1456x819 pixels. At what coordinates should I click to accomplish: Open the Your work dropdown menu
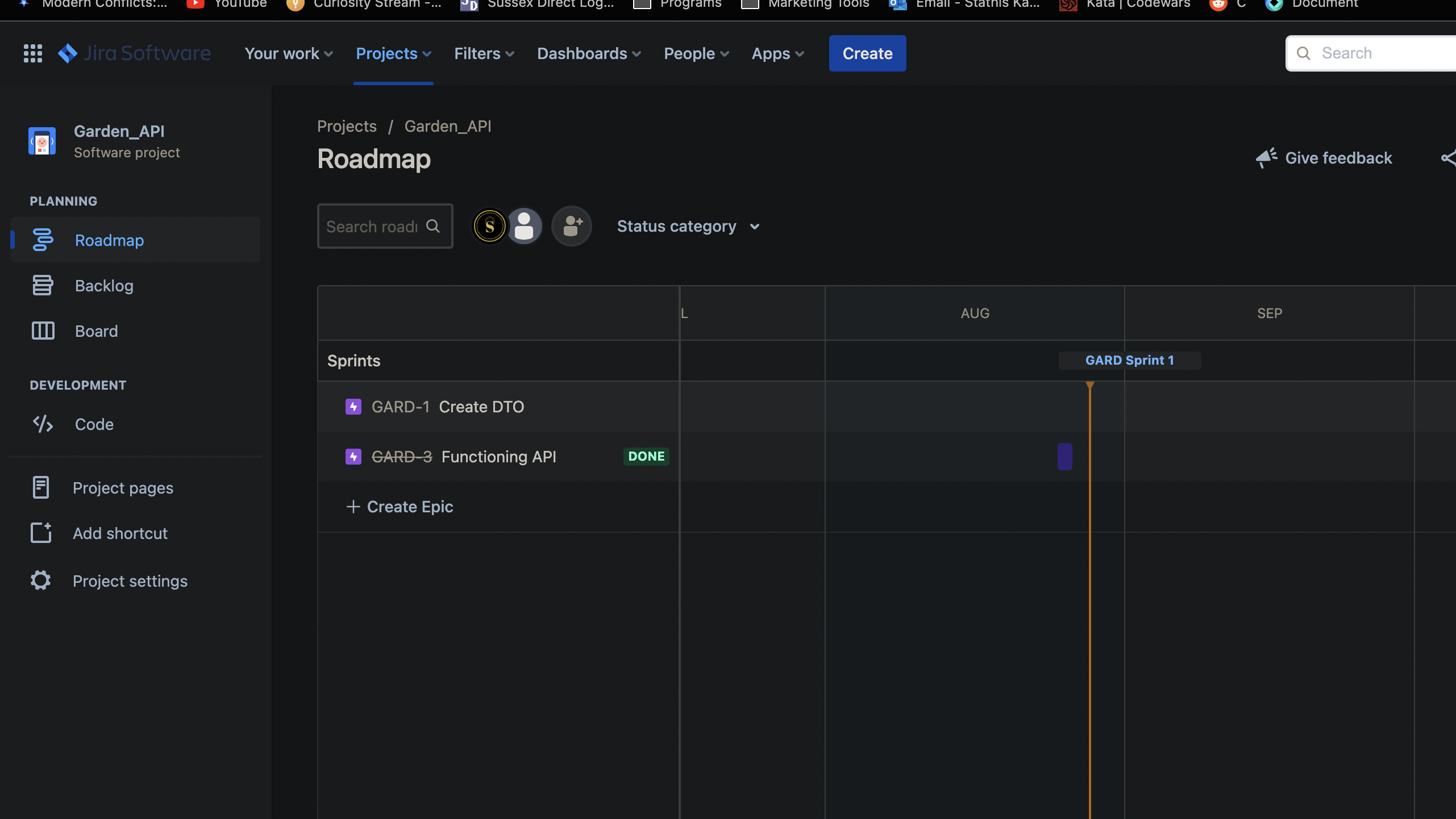(289, 53)
